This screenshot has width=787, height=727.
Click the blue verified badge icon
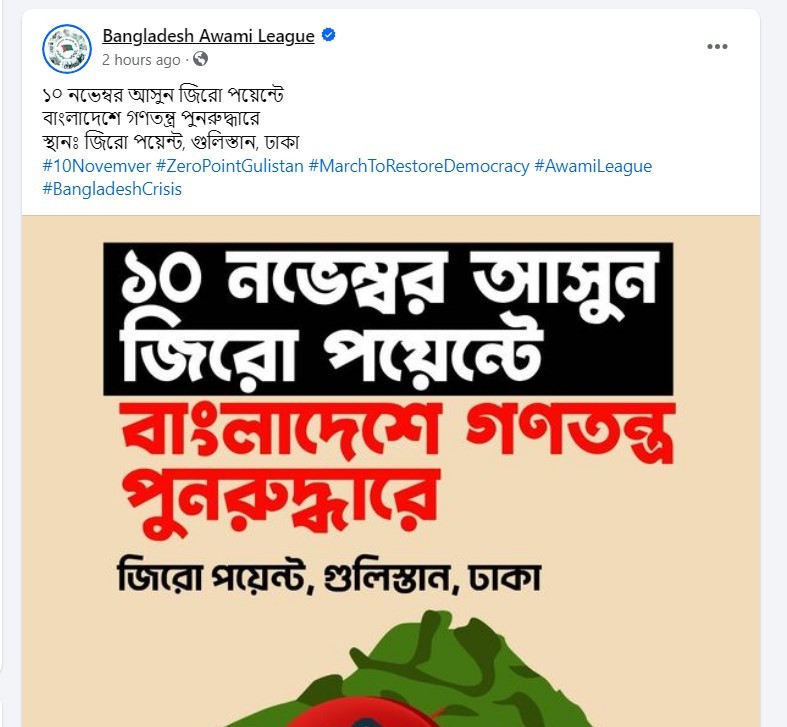click(x=329, y=35)
